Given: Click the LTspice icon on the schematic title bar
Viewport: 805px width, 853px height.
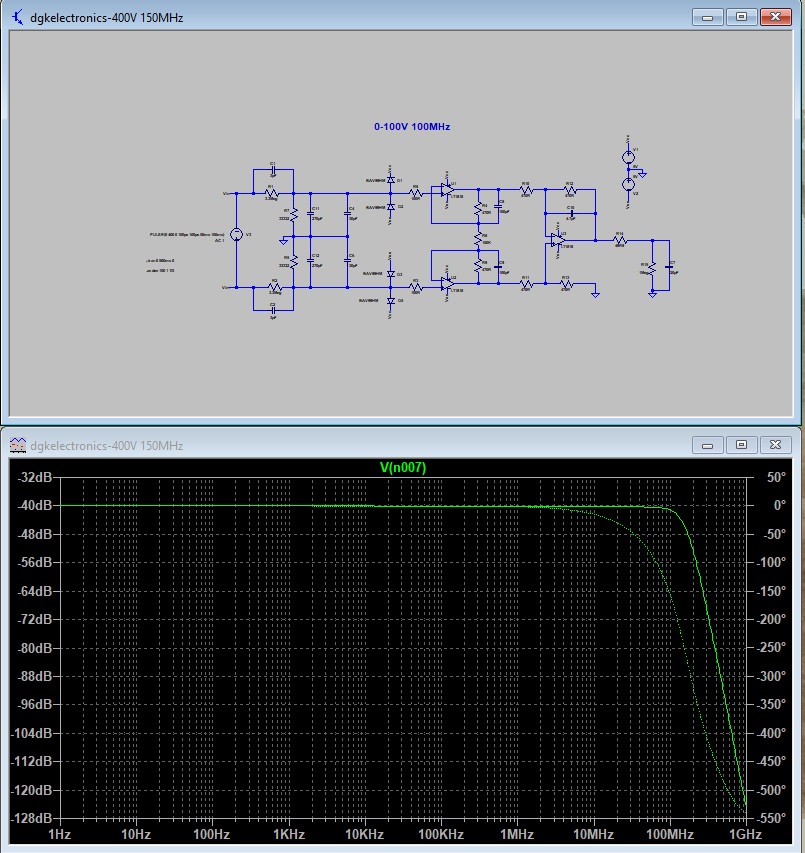Looking at the screenshot, I should [16, 16].
